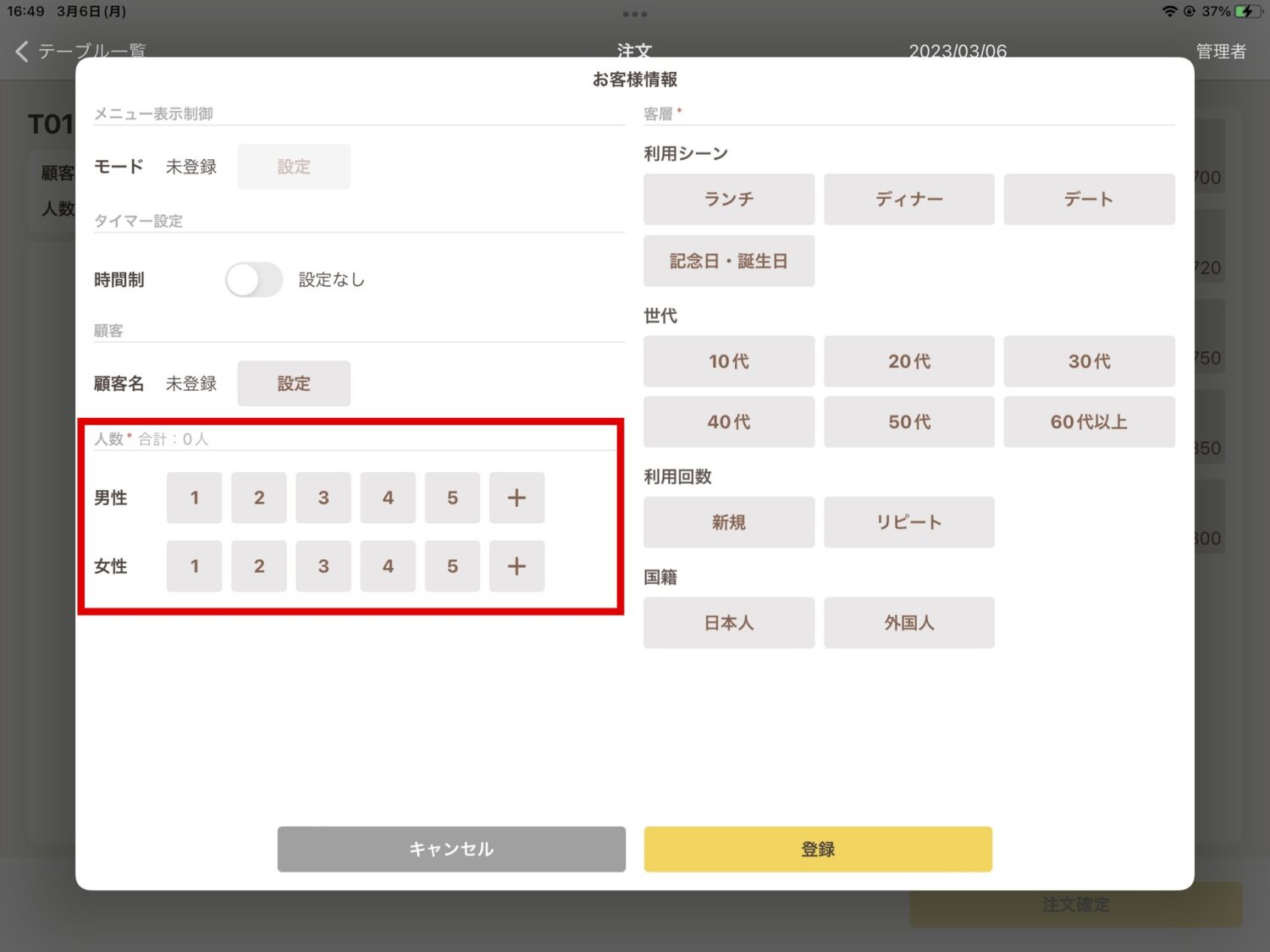Set male count to 2
The height and width of the screenshot is (952, 1270).
click(259, 498)
